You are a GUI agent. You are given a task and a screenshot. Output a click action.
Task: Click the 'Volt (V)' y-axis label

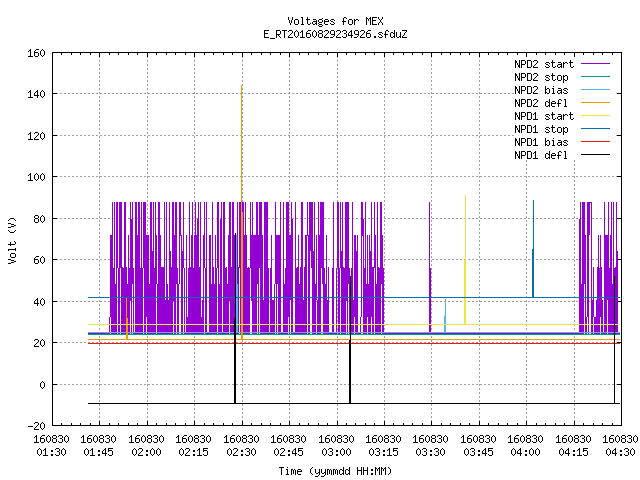12,240
